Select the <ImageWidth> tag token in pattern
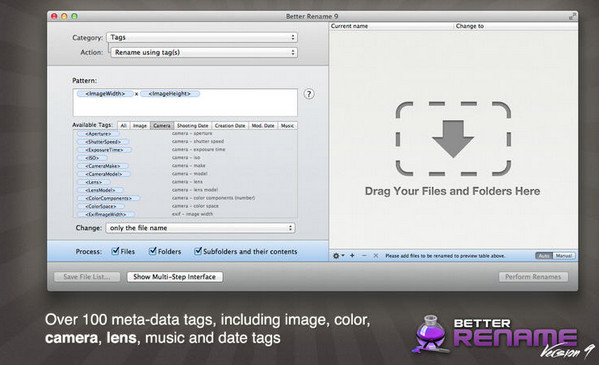Screen dimensions: 599x365 tap(105, 94)
